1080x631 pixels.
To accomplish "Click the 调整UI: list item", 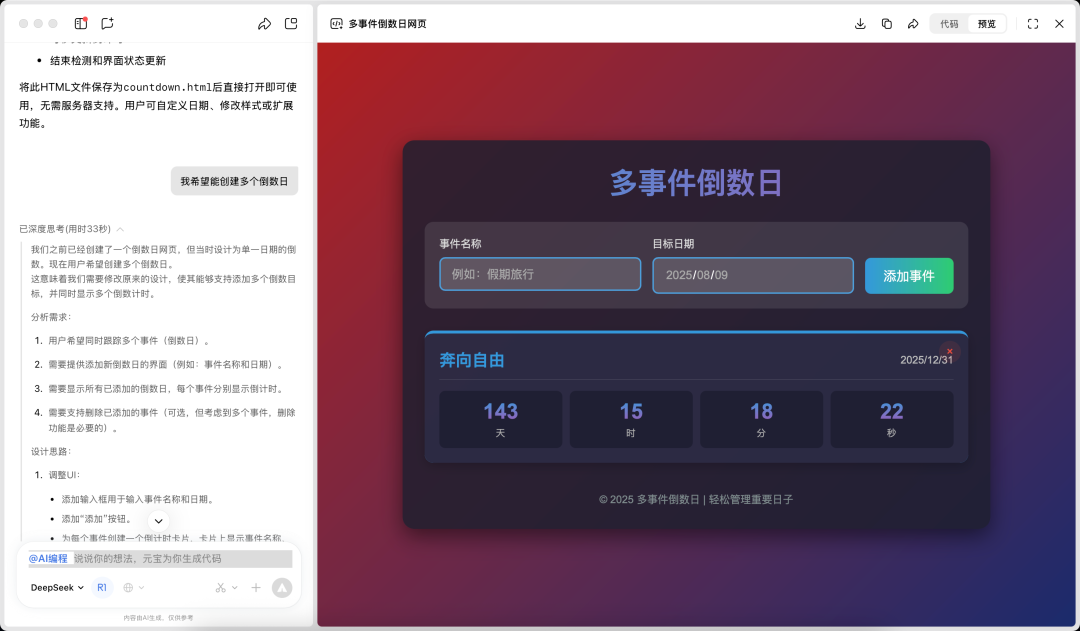I will pyautogui.click(x=64, y=475).
